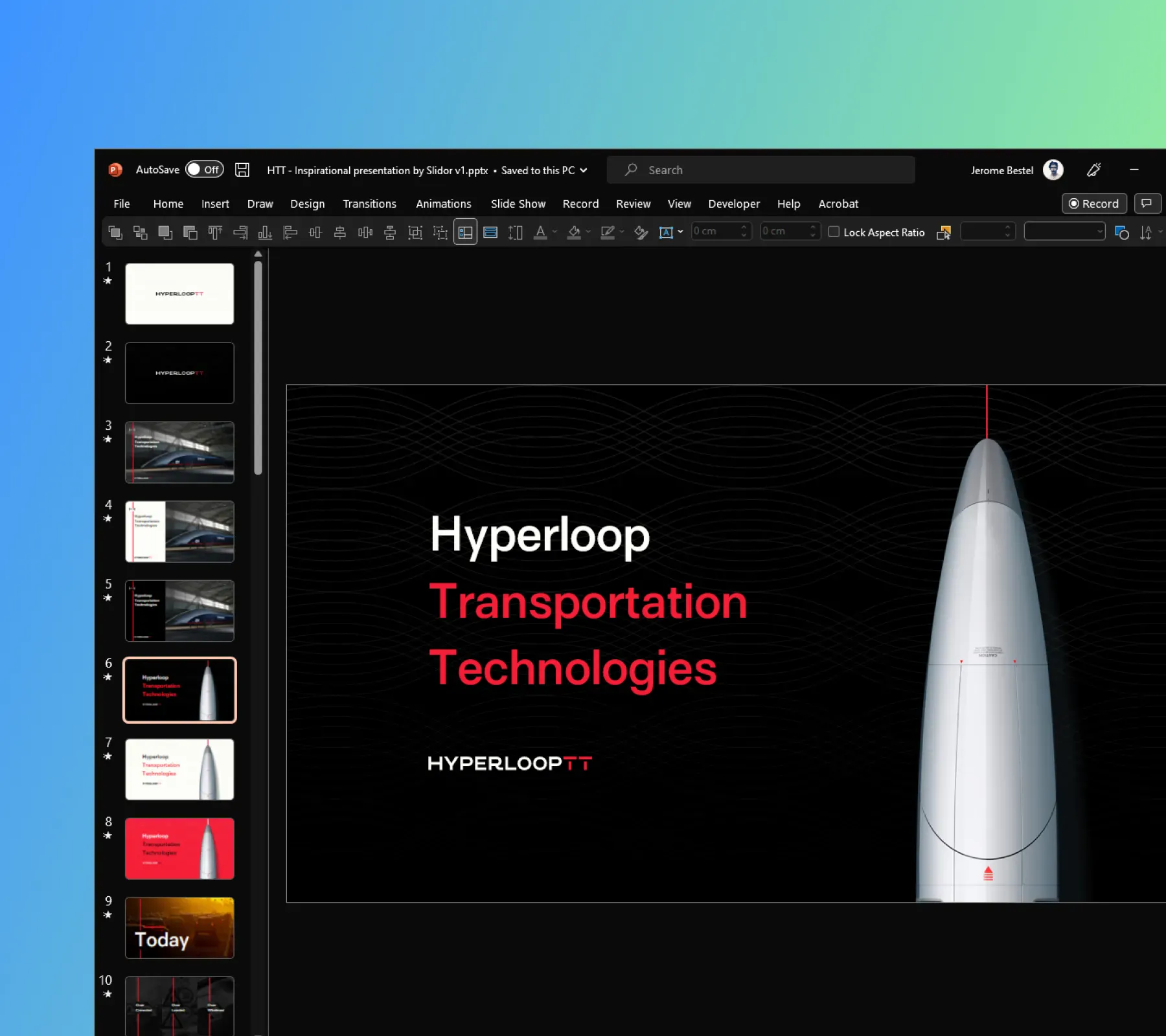The image size is (1166, 1036).
Task: Open the Acrobat tab
Action: (838, 204)
